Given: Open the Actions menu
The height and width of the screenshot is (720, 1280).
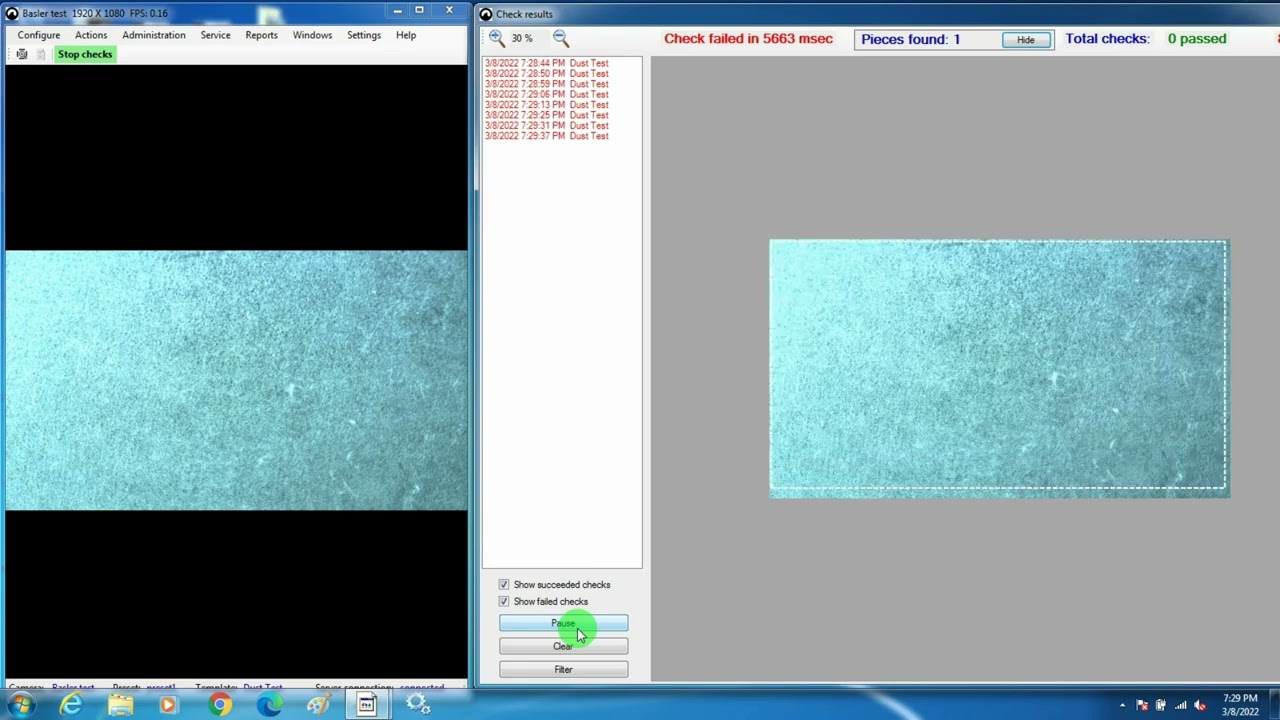Looking at the screenshot, I should (91, 35).
